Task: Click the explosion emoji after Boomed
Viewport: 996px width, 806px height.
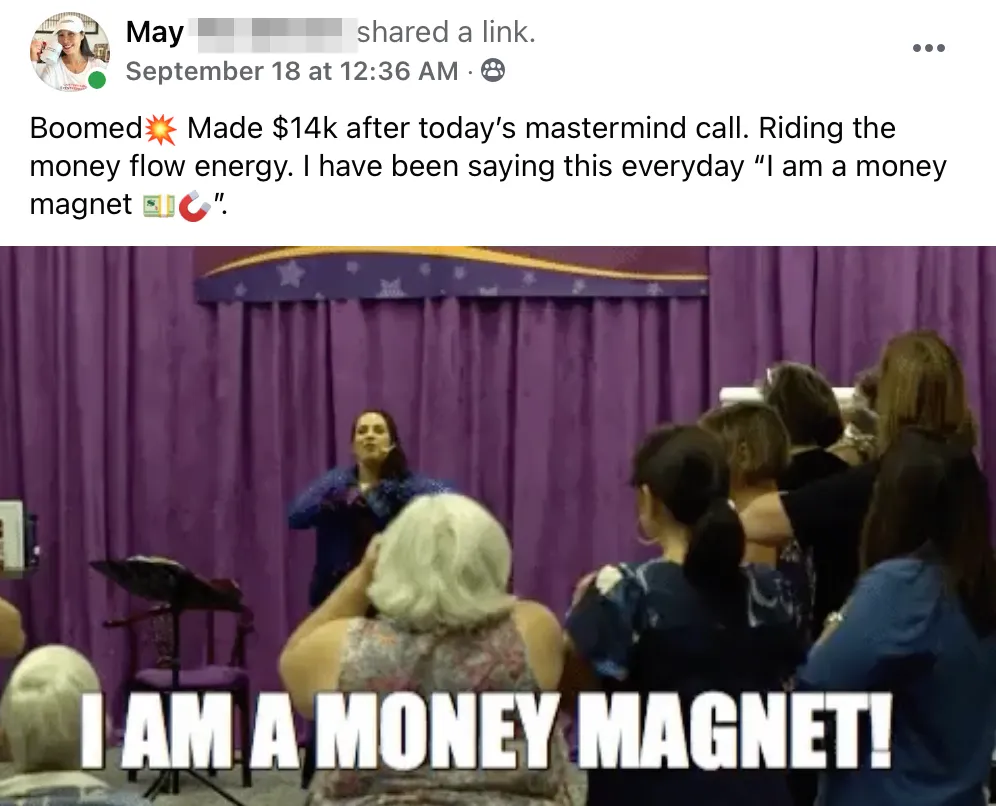Action: click(161, 129)
